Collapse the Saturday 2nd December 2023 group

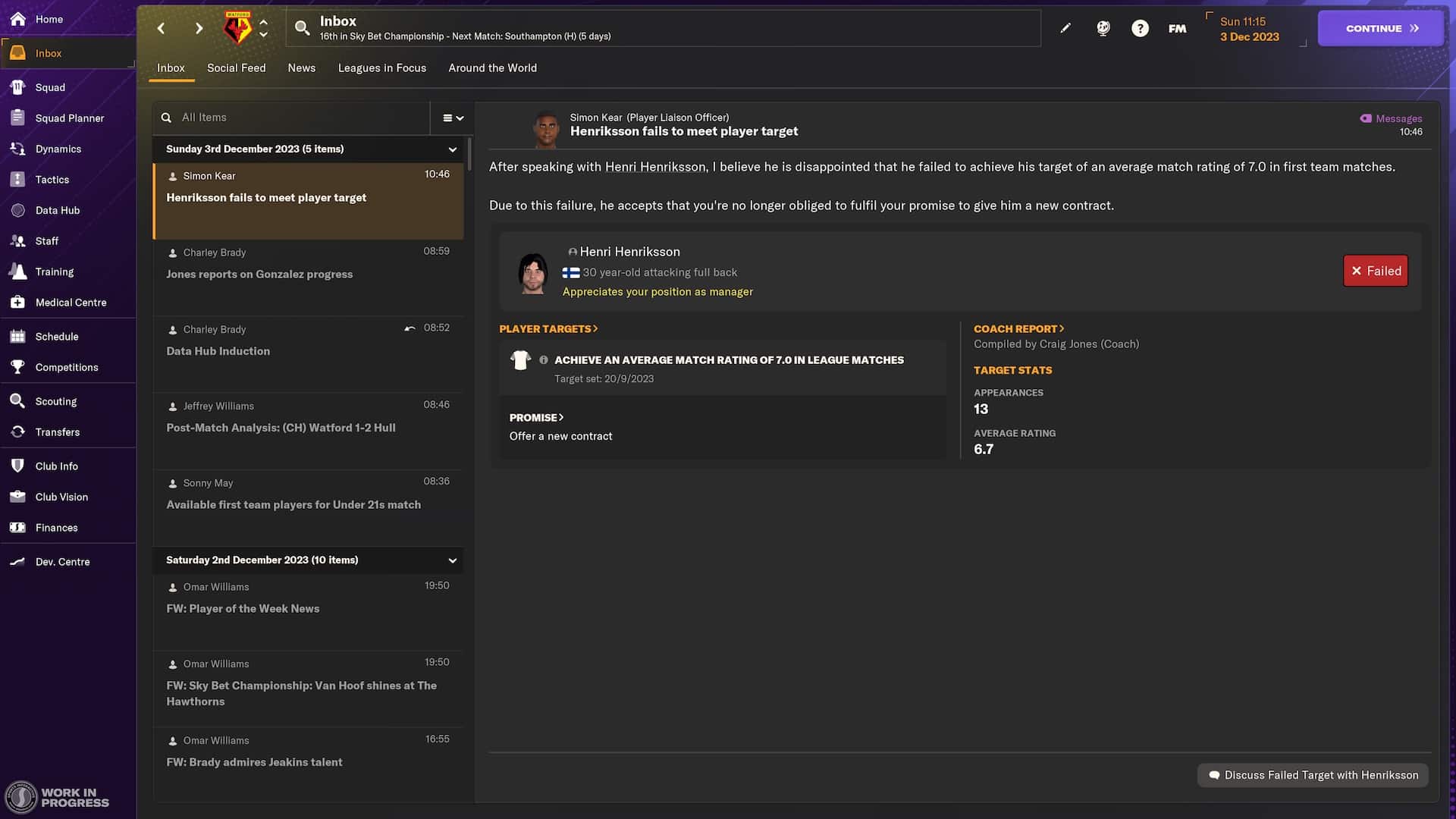click(453, 560)
